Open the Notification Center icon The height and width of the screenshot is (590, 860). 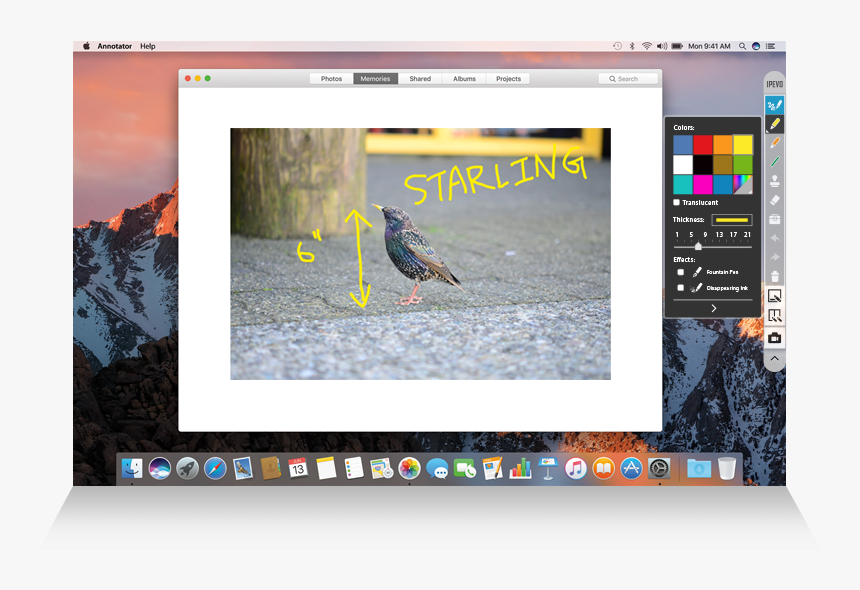pos(771,47)
